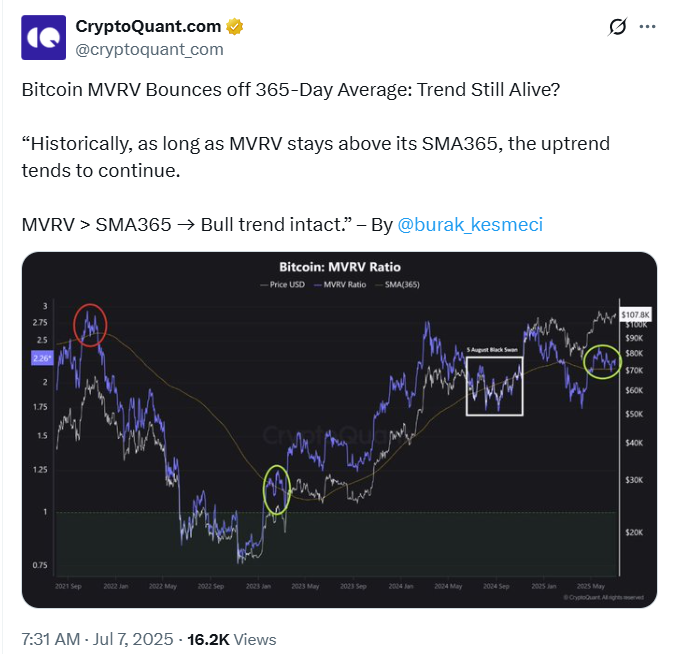This screenshot has height=654, width=676.
Task: Toggle the Price USD legend entry
Action: (283, 285)
